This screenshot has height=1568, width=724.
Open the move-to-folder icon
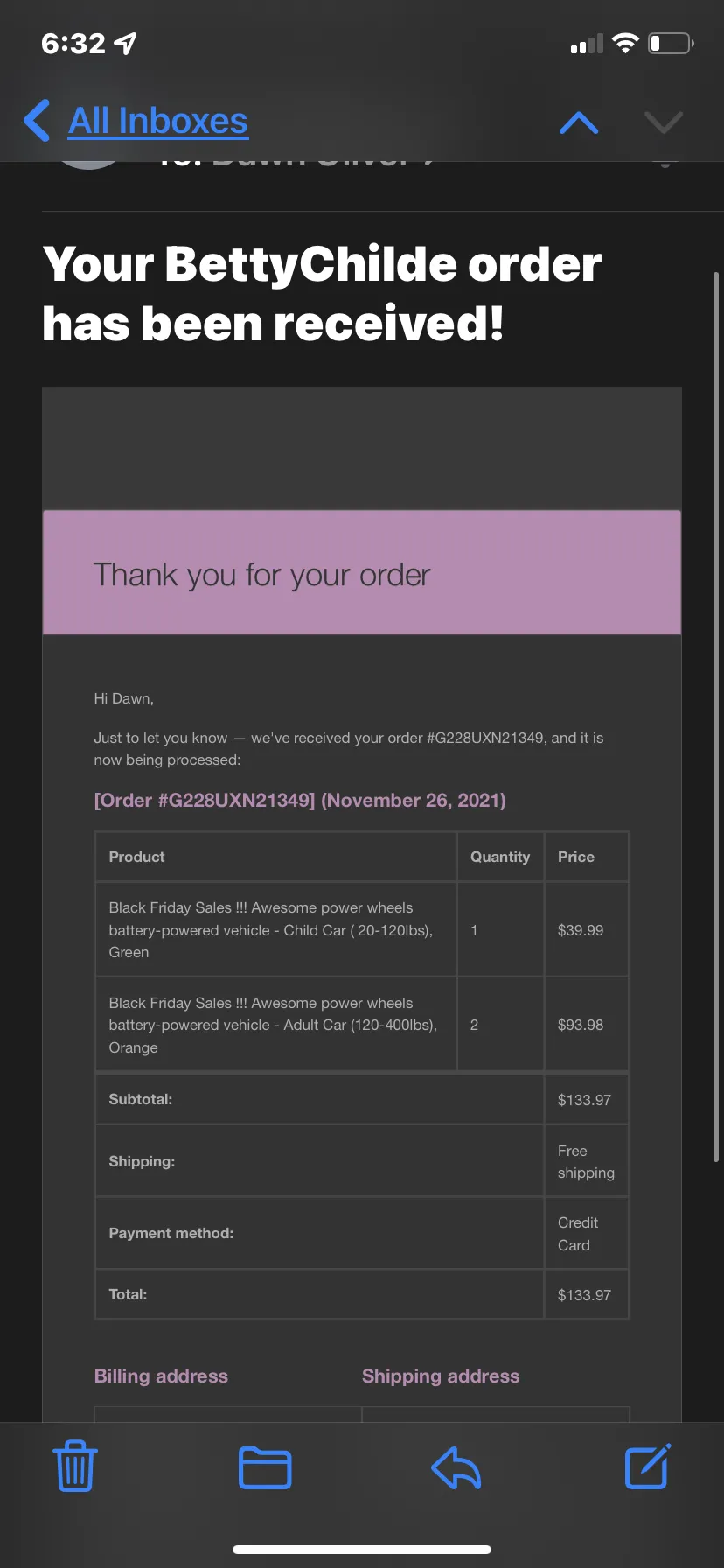[x=265, y=1467]
